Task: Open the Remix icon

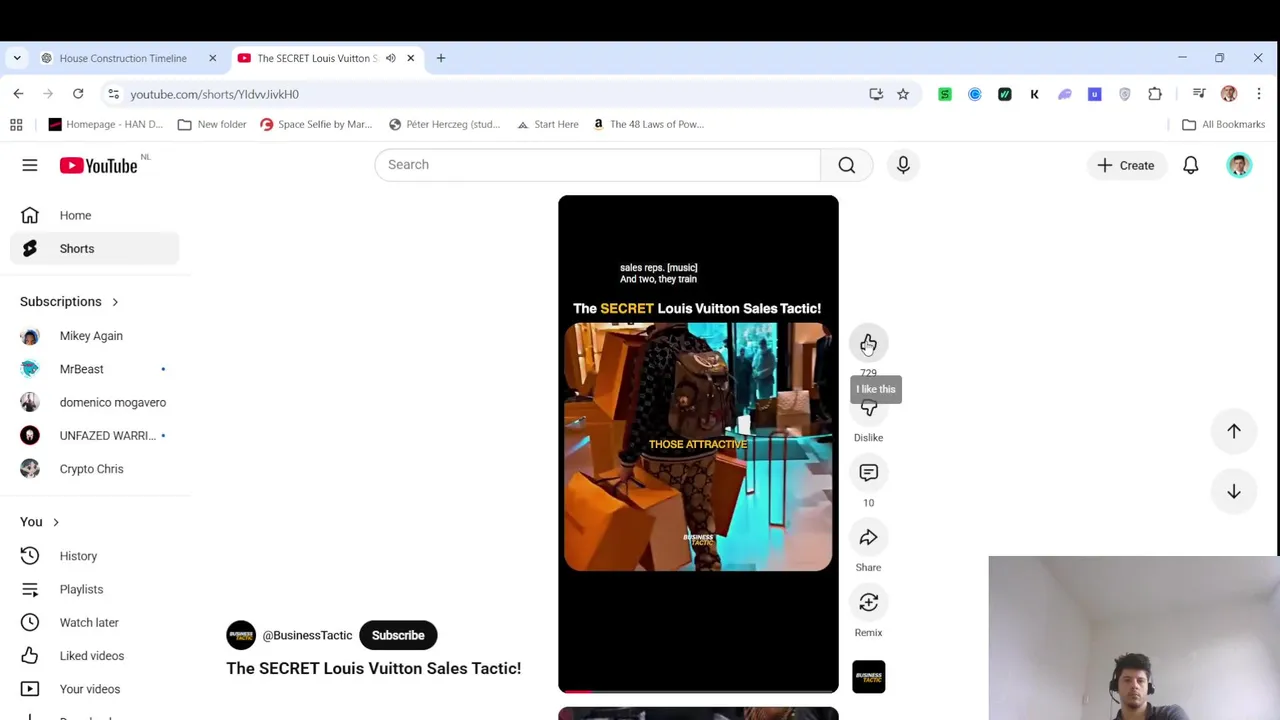Action: (868, 603)
